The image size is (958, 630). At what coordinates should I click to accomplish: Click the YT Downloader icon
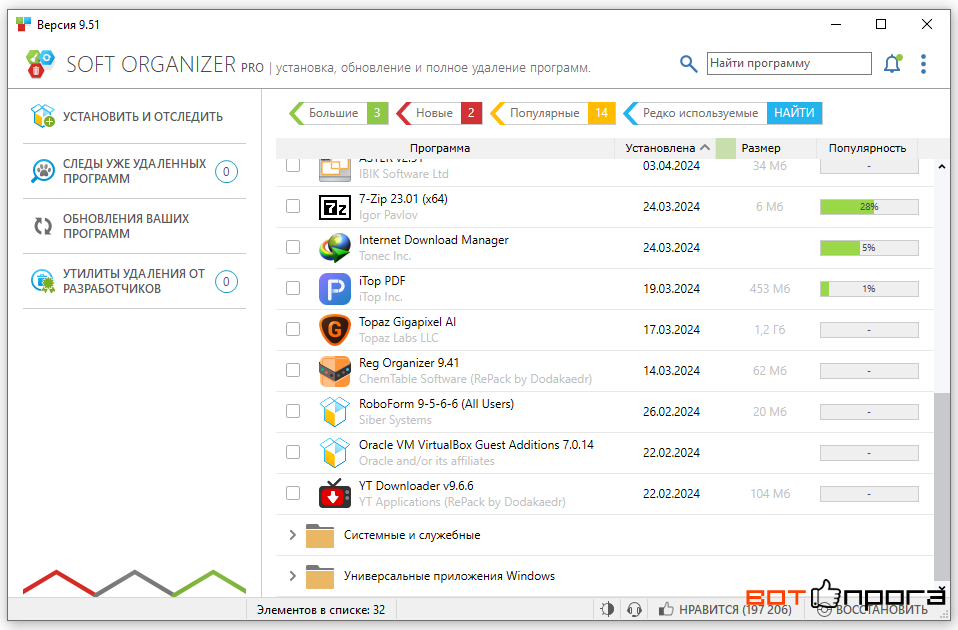pos(335,494)
